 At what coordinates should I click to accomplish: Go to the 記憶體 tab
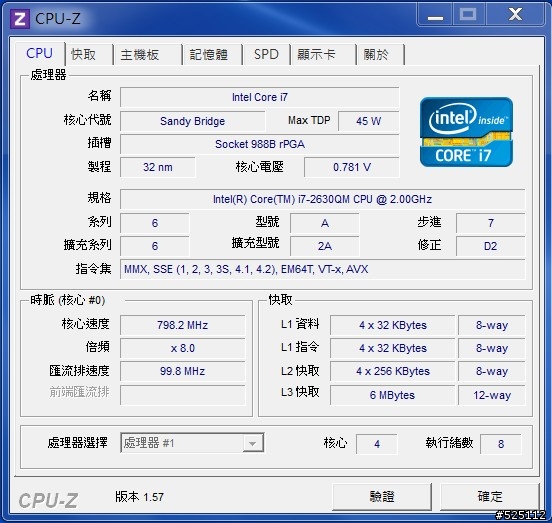(x=212, y=55)
